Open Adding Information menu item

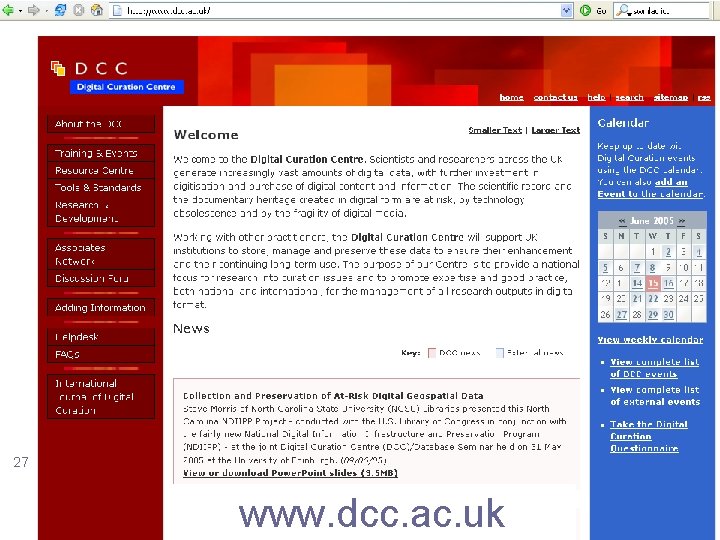[x=101, y=308]
